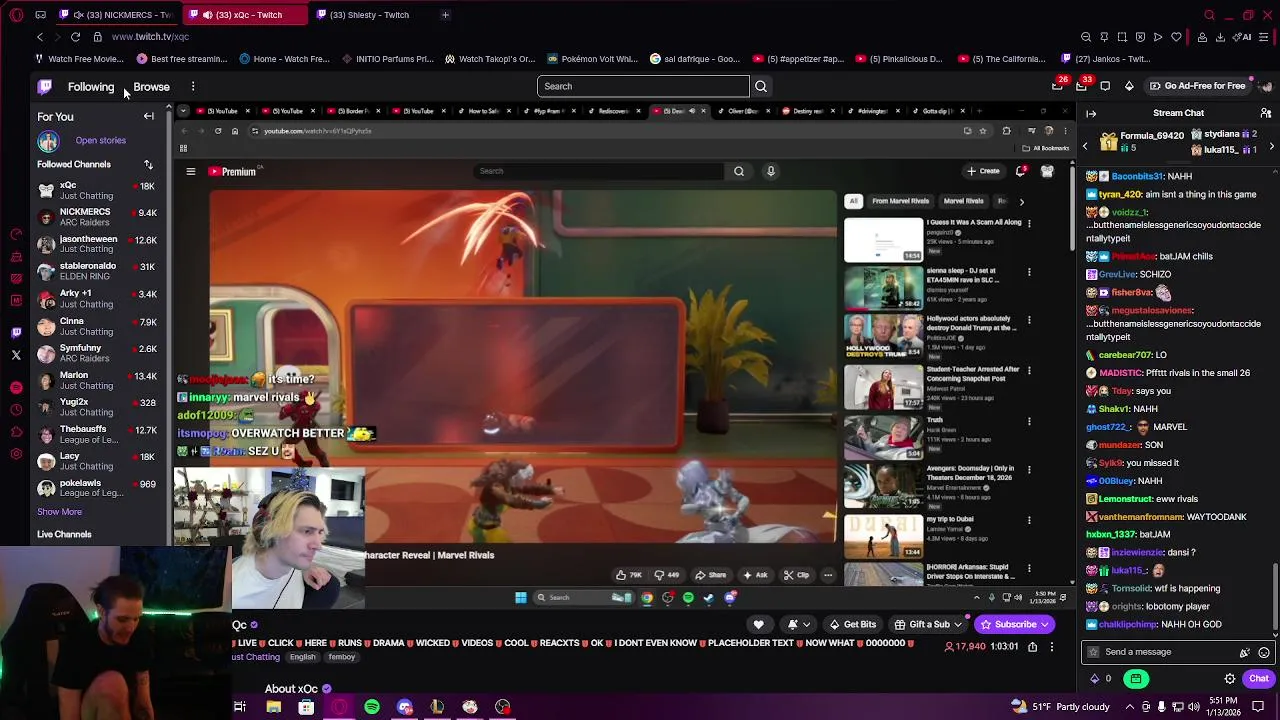The width and height of the screenshot is (1280, 720).
Task: Collapse the For You sidebar
Action: click(149, 116)
